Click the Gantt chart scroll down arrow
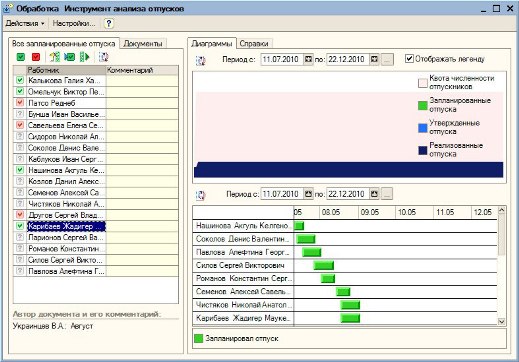This screenshot has width=519, height=362. tap(501, 322)
